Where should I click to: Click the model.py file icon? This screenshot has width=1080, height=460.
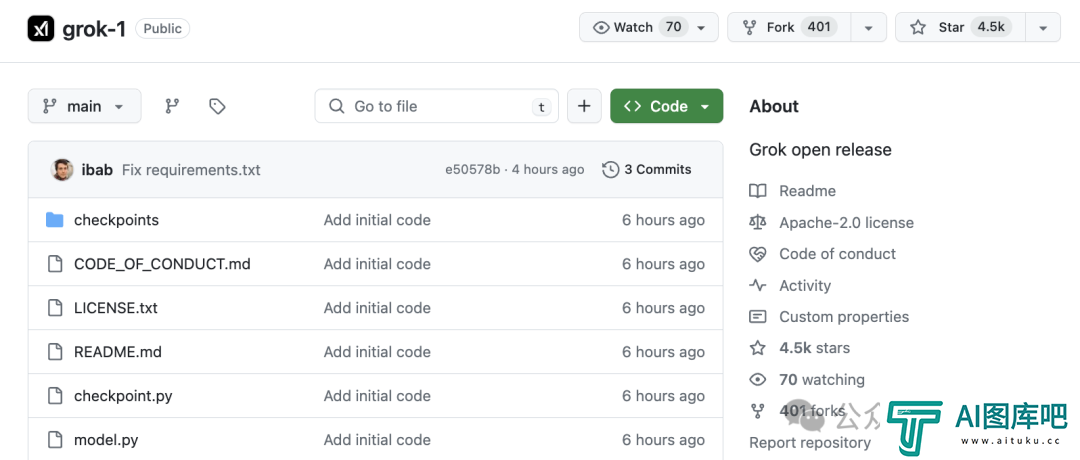(x=54, y=439)
